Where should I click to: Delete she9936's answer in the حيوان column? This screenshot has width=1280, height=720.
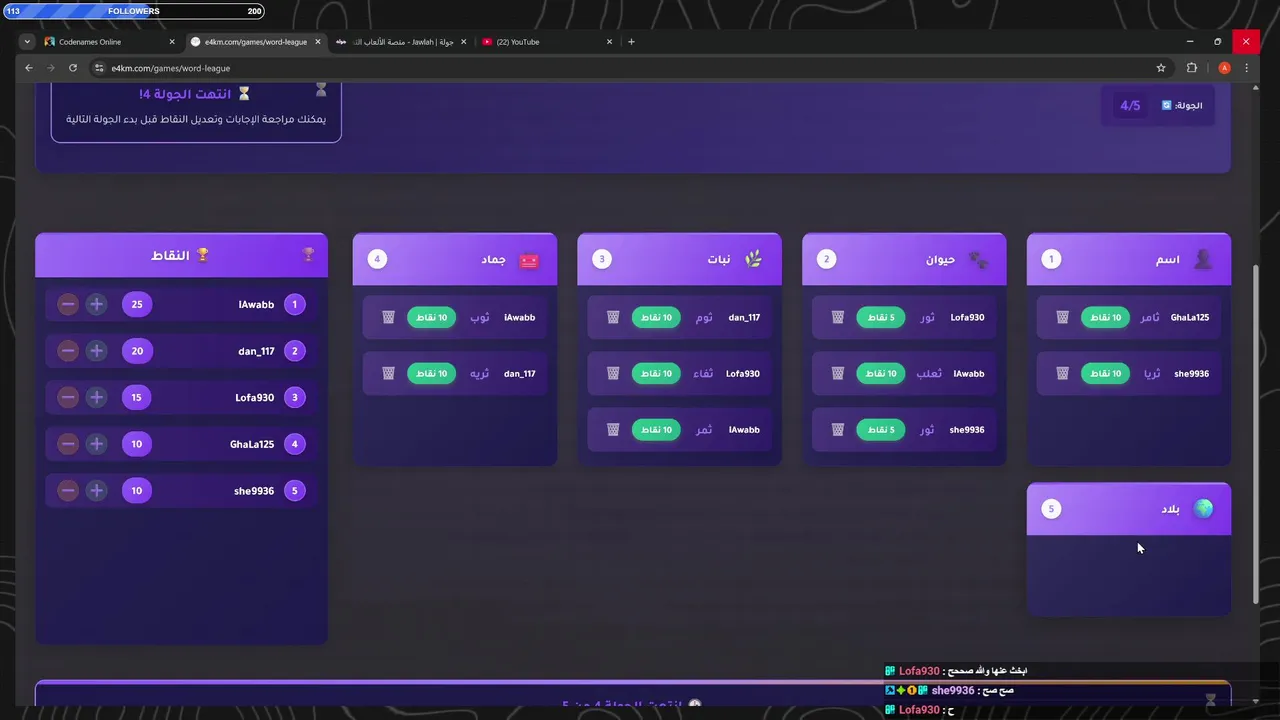[x=837, y=429]
